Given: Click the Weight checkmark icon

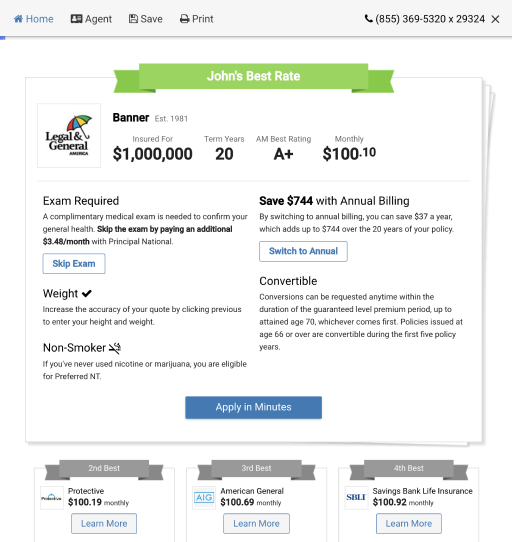Looking at the screenshot, I should point(86,293).
